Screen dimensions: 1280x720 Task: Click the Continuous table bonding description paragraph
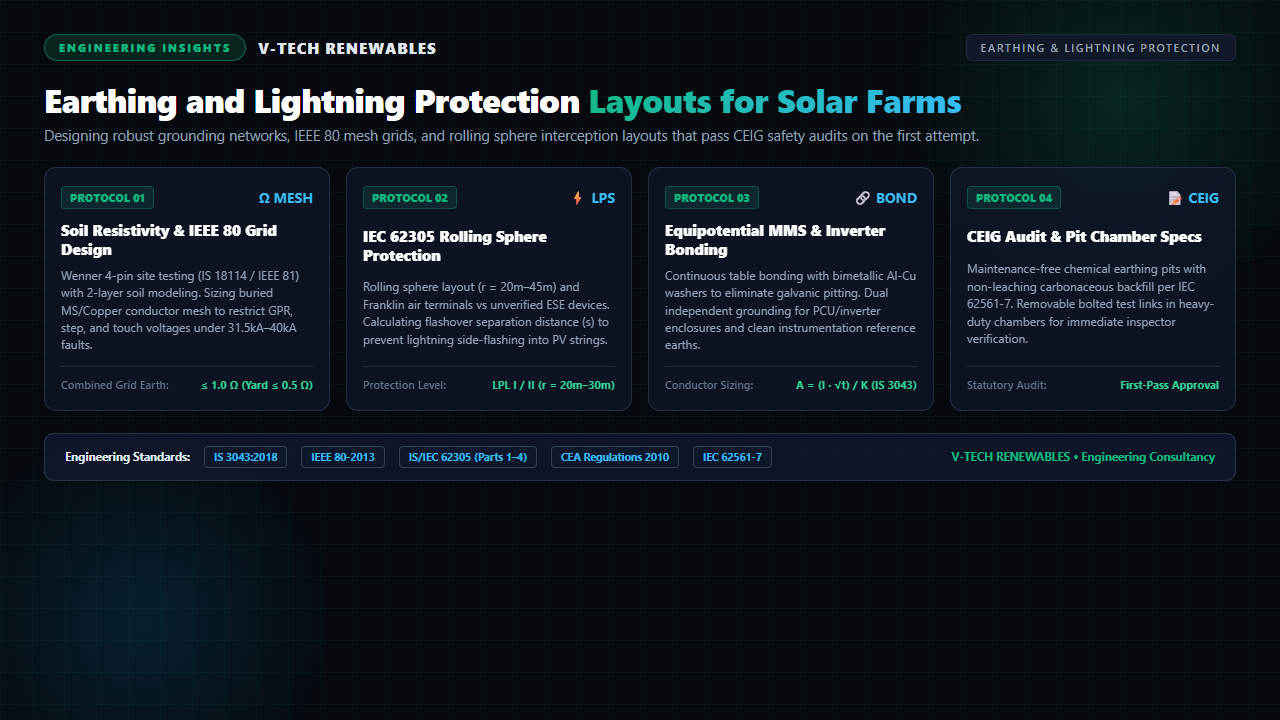pyautogui.click(x=790, y=310)
